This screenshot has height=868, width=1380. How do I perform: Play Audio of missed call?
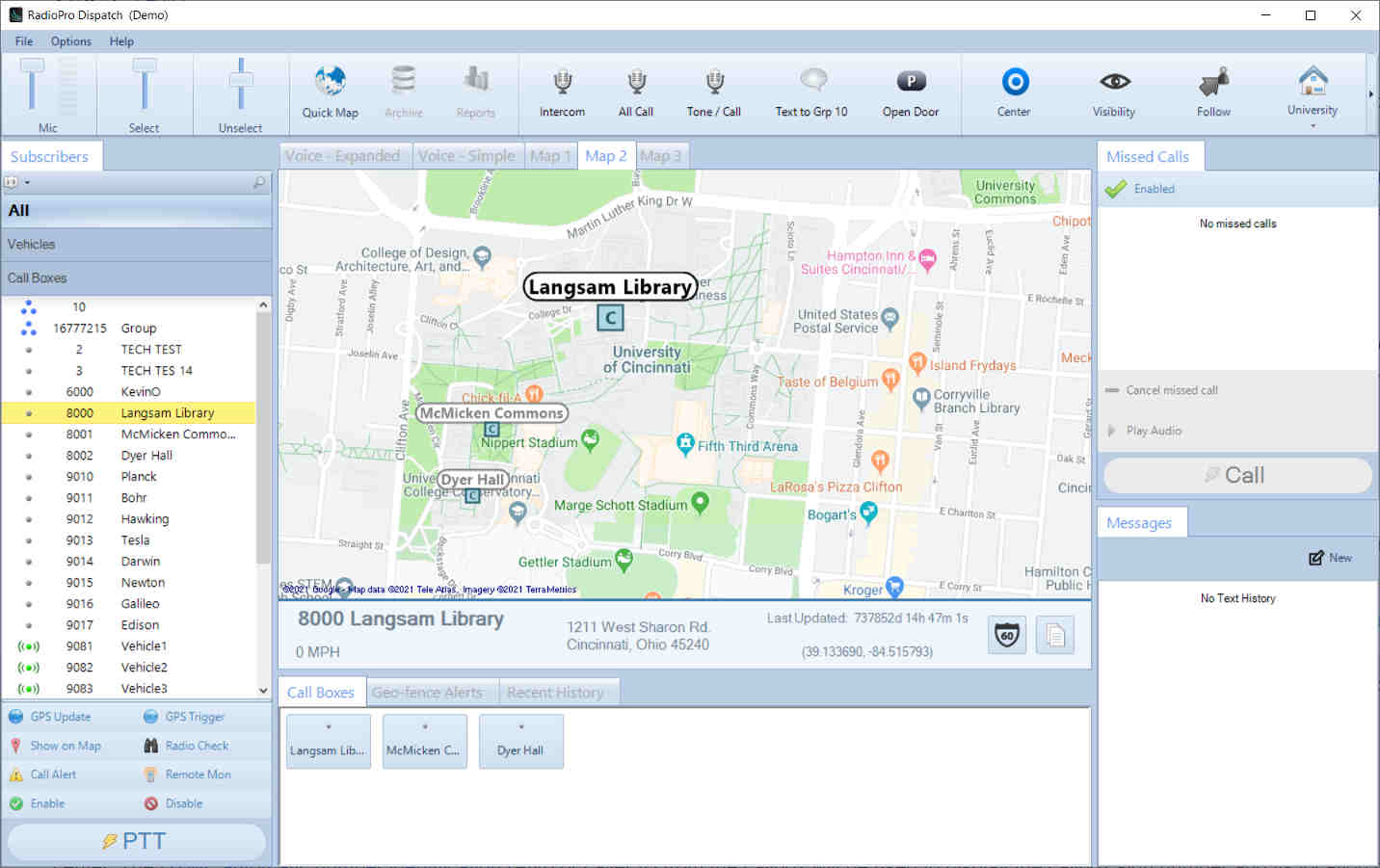(1145, 431)
